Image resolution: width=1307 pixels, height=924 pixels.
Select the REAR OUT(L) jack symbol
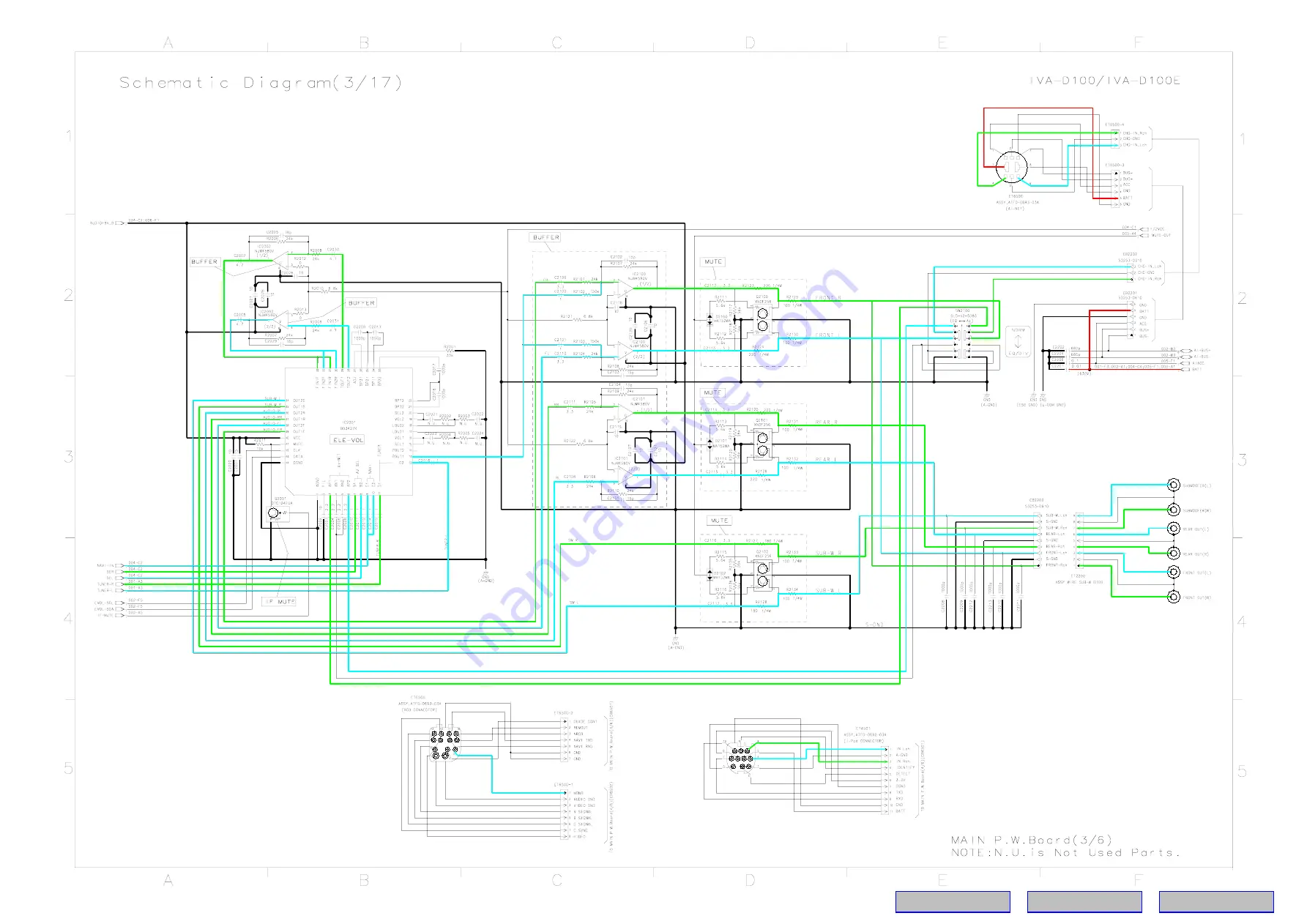tap(1173, 529)
